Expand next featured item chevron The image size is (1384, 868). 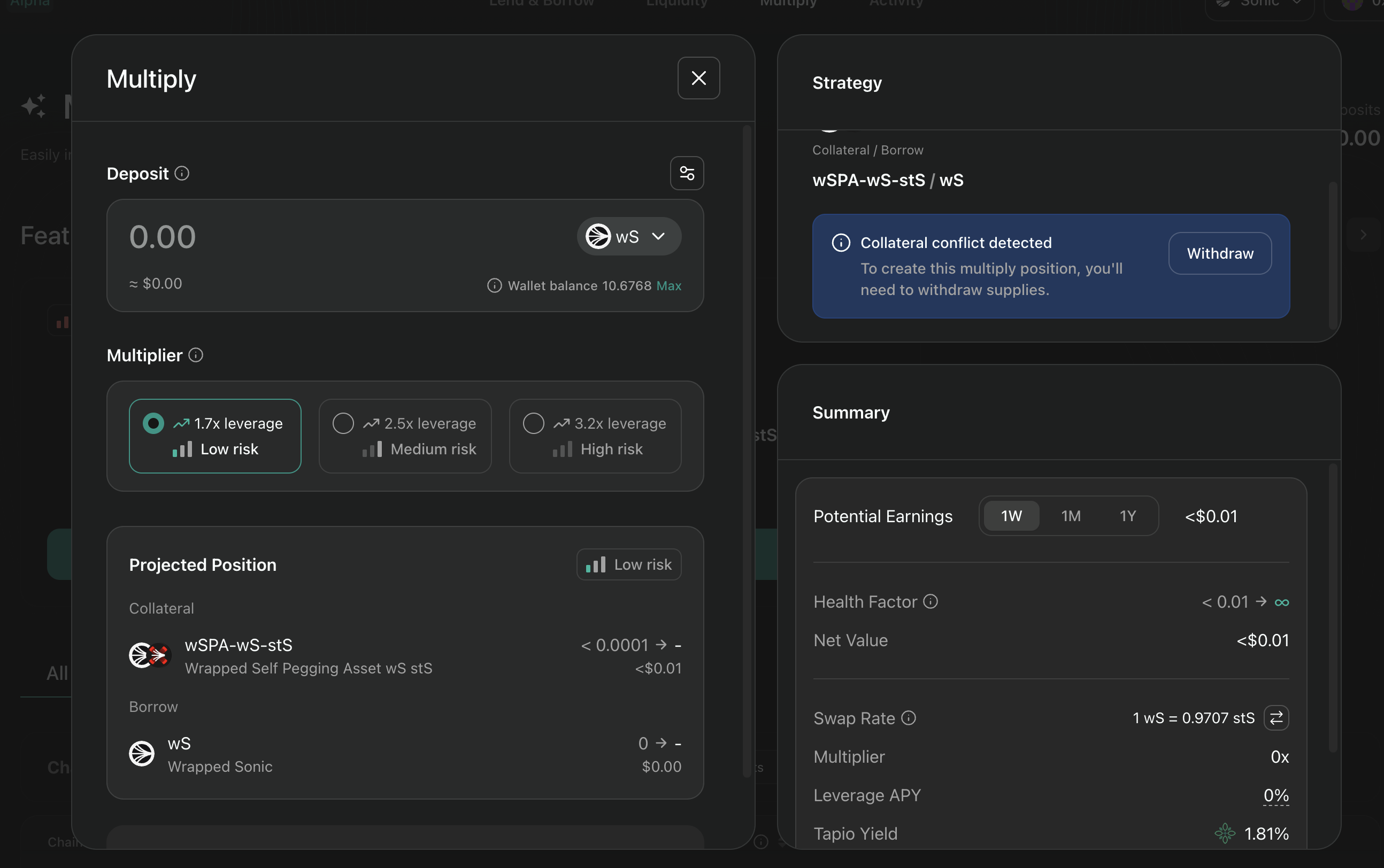coord(1363,235)
